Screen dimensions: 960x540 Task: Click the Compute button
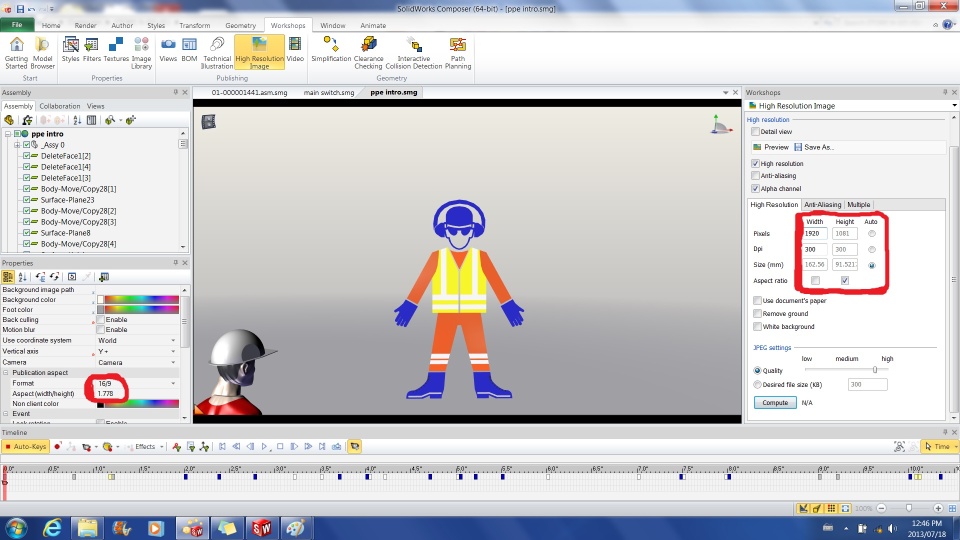(x=775, y=403)
